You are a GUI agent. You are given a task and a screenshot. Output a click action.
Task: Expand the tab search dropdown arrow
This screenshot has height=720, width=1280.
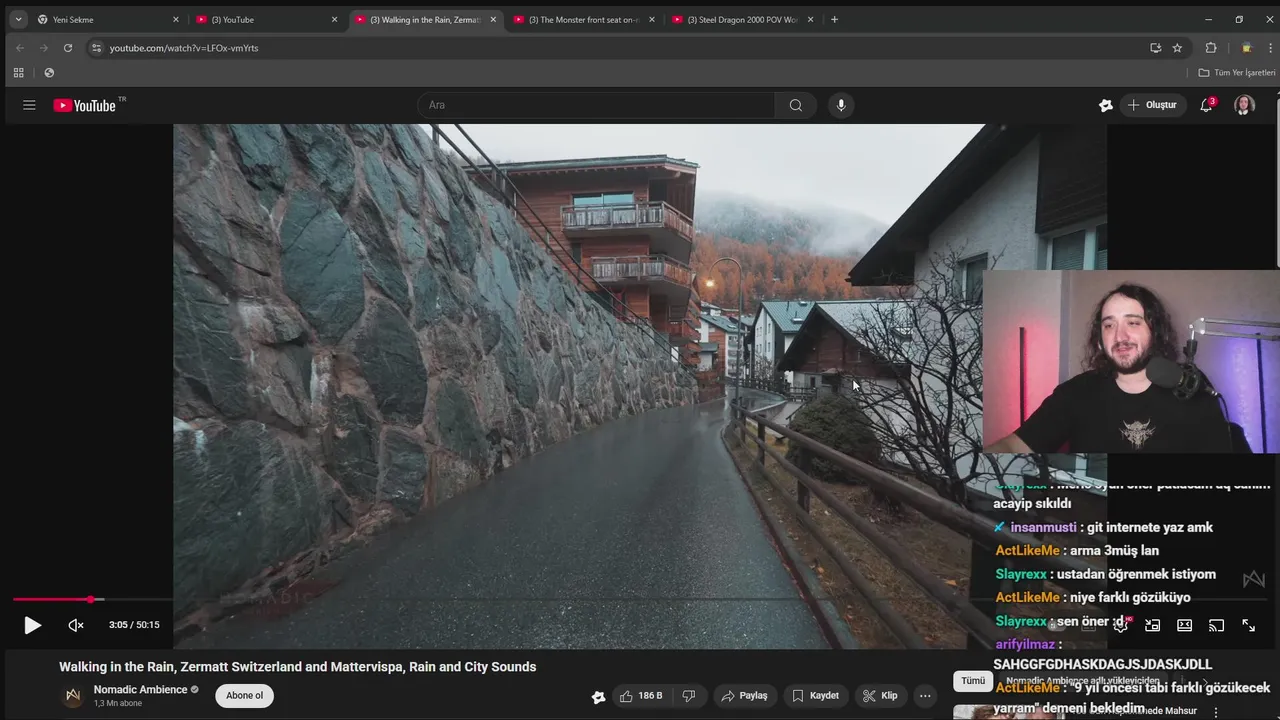pos(18,19)
